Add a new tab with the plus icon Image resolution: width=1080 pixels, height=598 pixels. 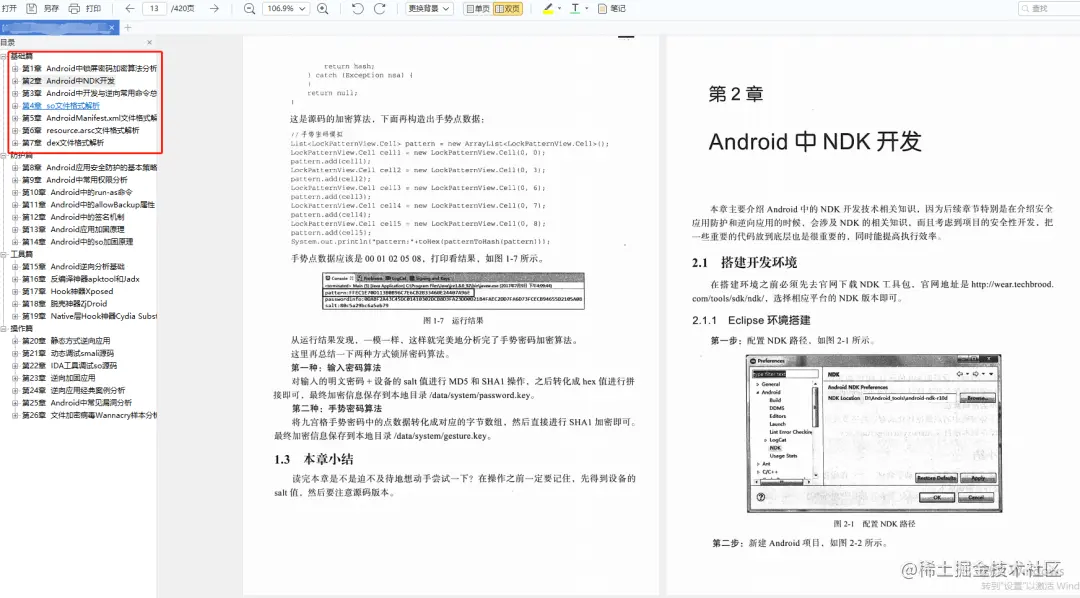127,28
